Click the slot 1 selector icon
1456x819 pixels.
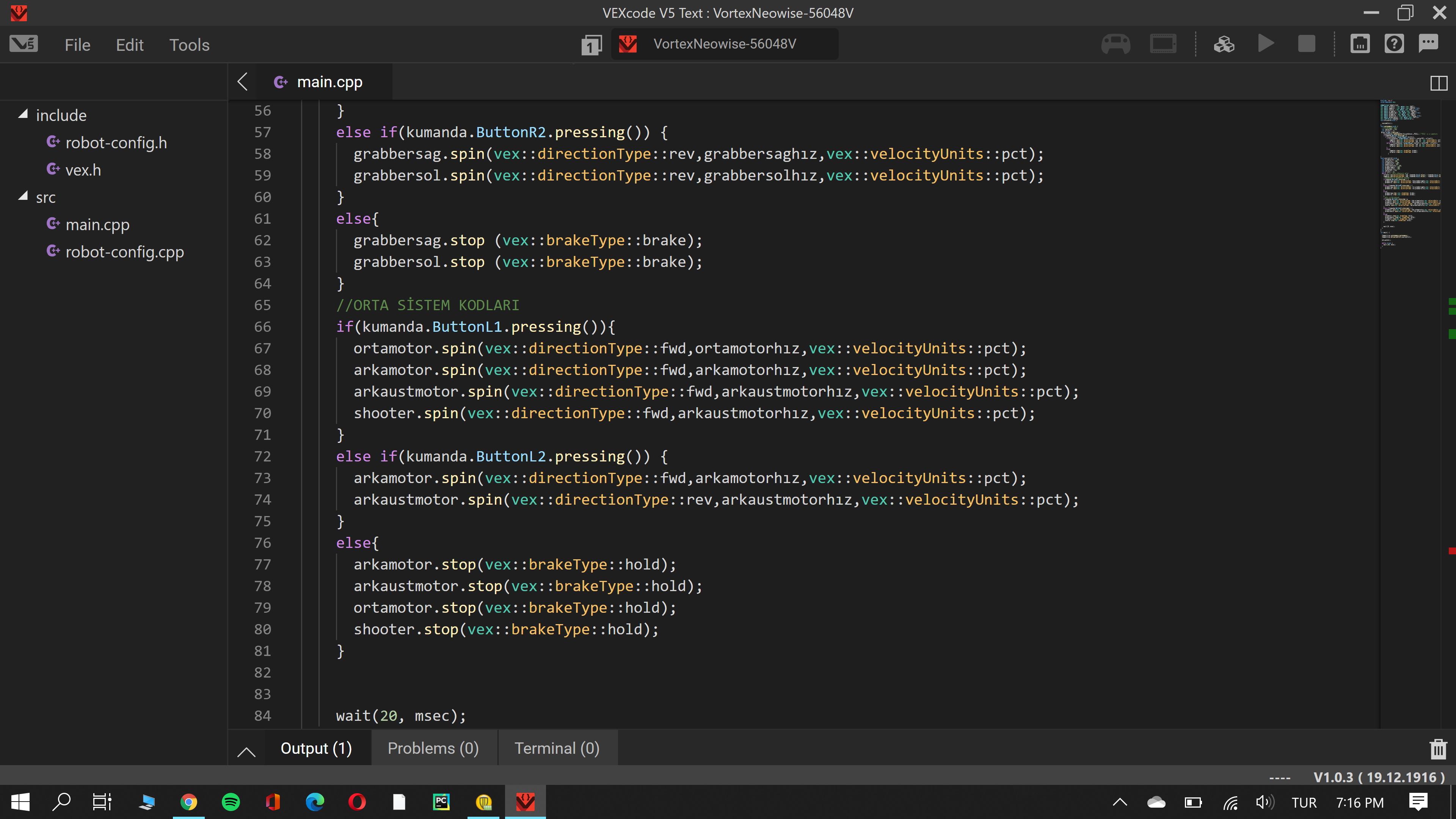591,45
